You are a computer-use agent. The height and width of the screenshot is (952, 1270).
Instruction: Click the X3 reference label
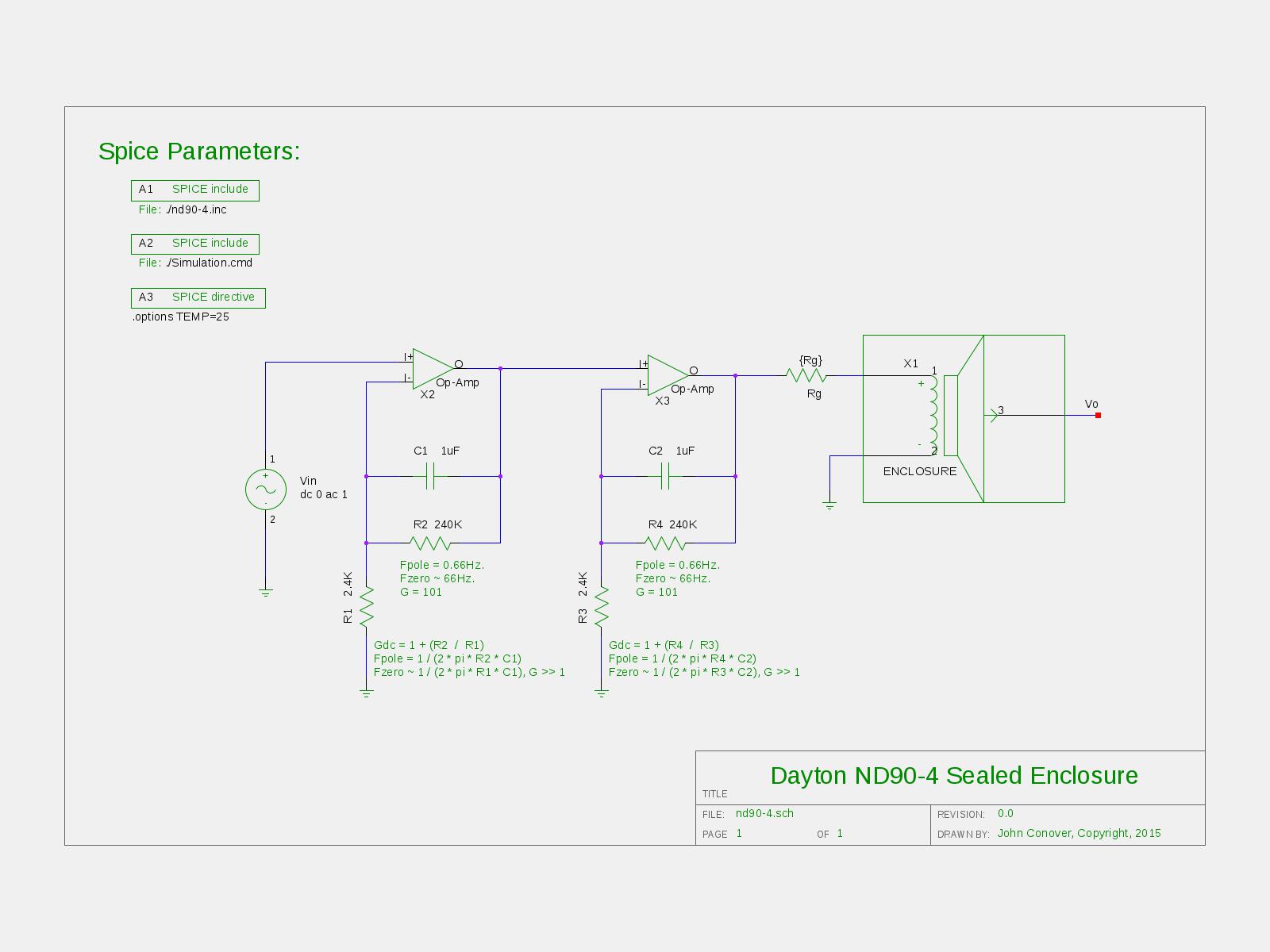662,401
